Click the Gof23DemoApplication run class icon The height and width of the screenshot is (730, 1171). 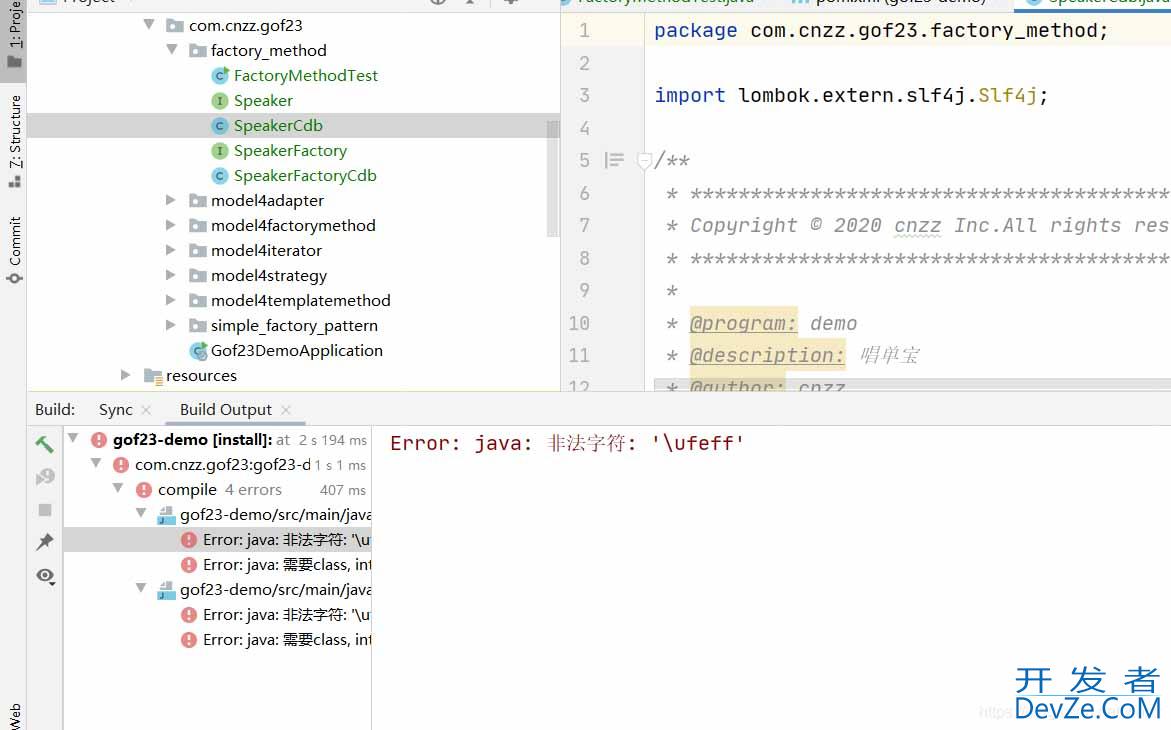coord(199,350)
